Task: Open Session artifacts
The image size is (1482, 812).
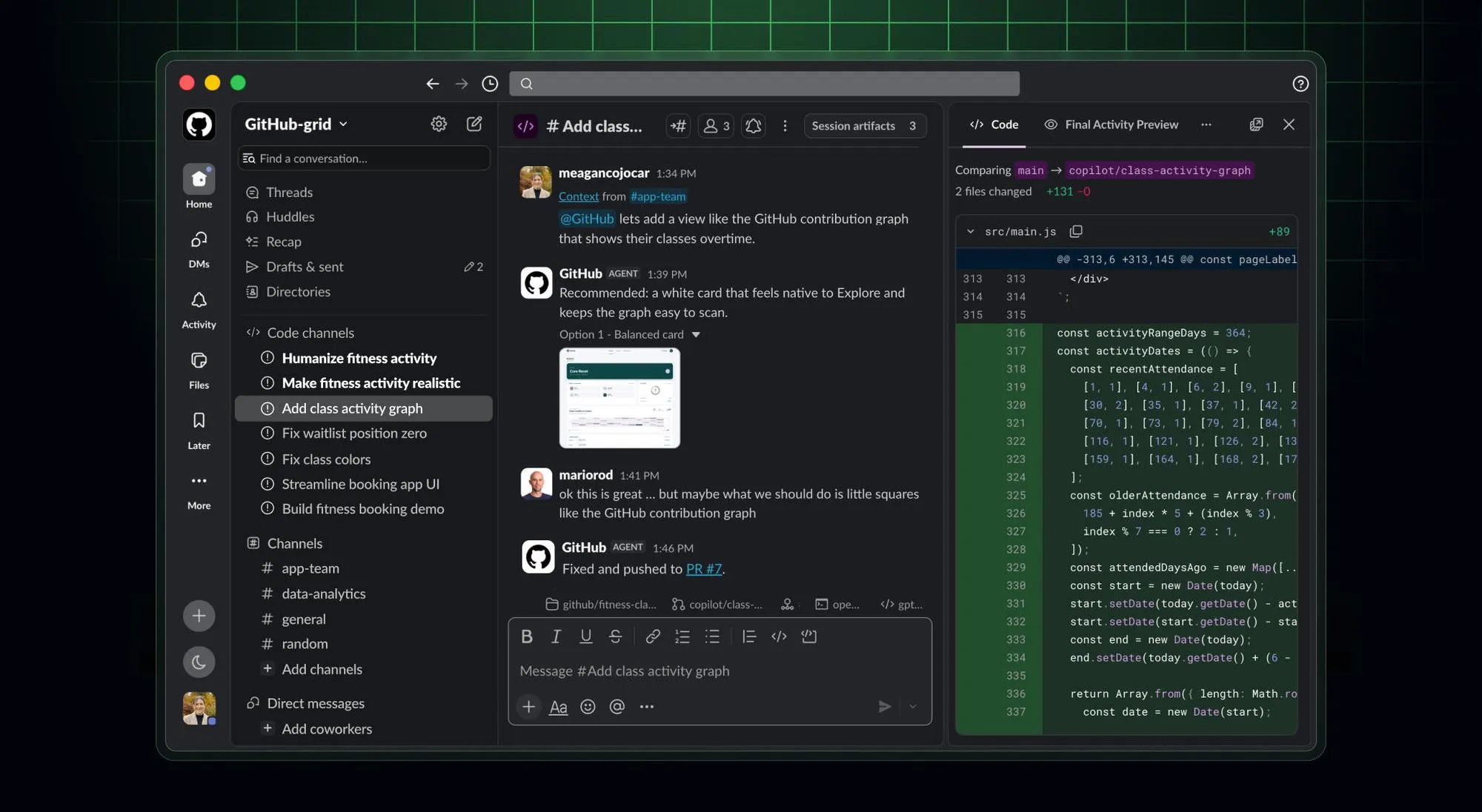Action: pyautogui.click(x=864, y=126)
